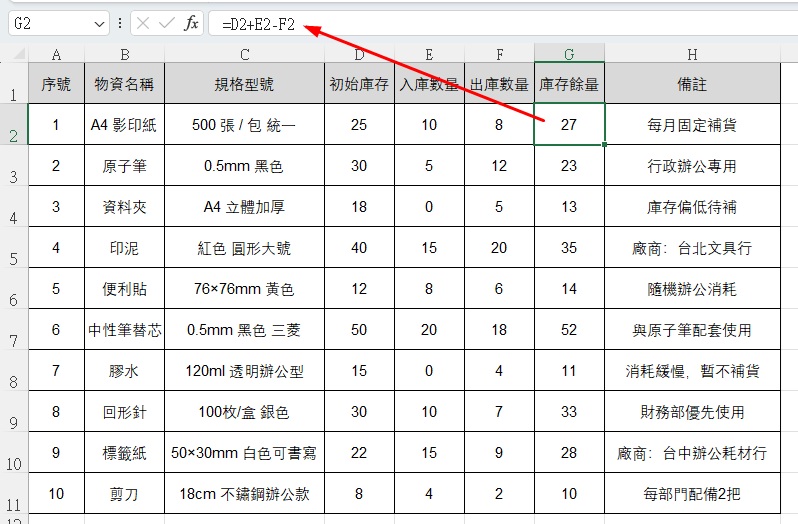Click initial stock cell showing 50
This screenshot has width=798, height=524.
click(x=359, y=330)
